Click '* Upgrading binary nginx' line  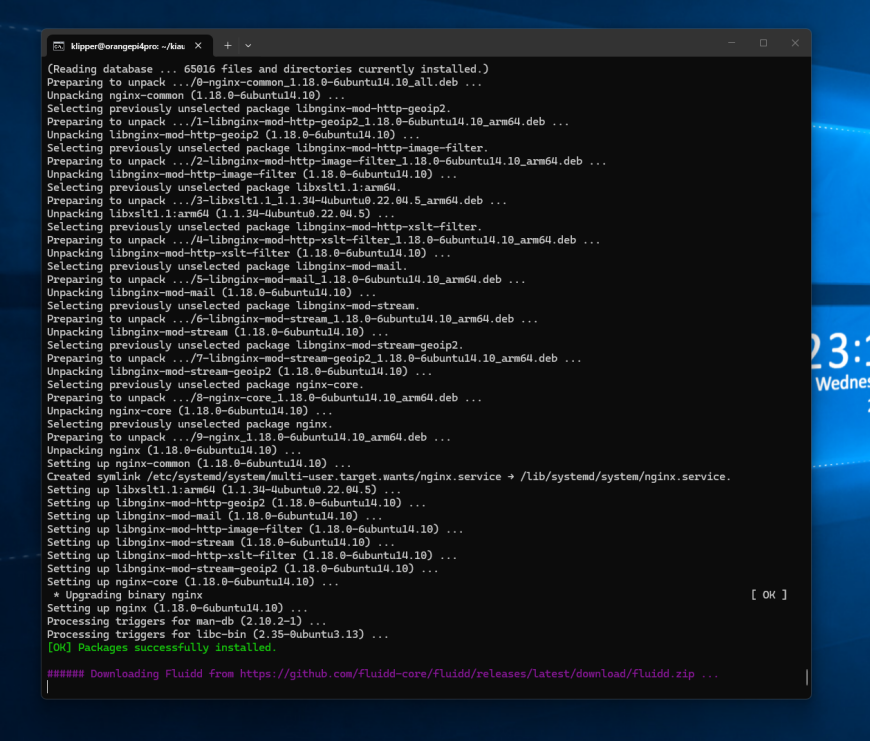128,595
